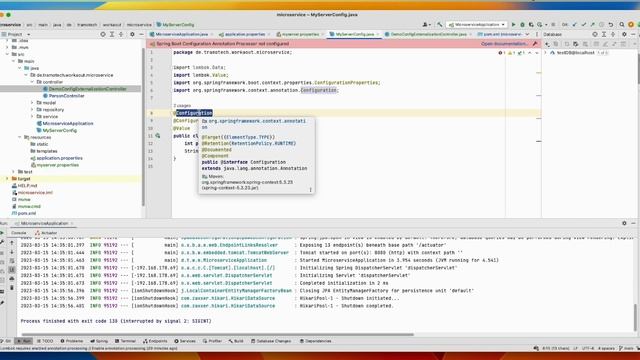The width and height of the screenshot is (640, 360).
Task: Select MyServerConfig in Project tree
Action: [x=57, y=130]
